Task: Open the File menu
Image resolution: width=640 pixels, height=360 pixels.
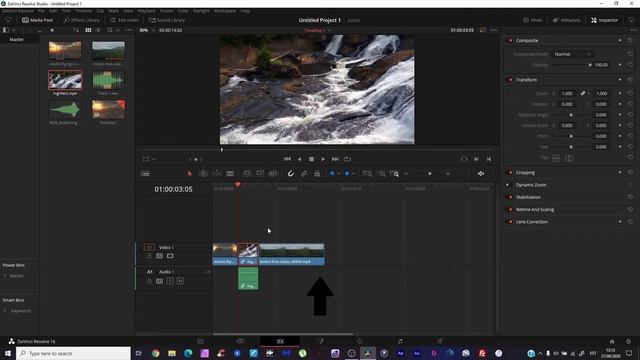Action: (x=41, y=11)
